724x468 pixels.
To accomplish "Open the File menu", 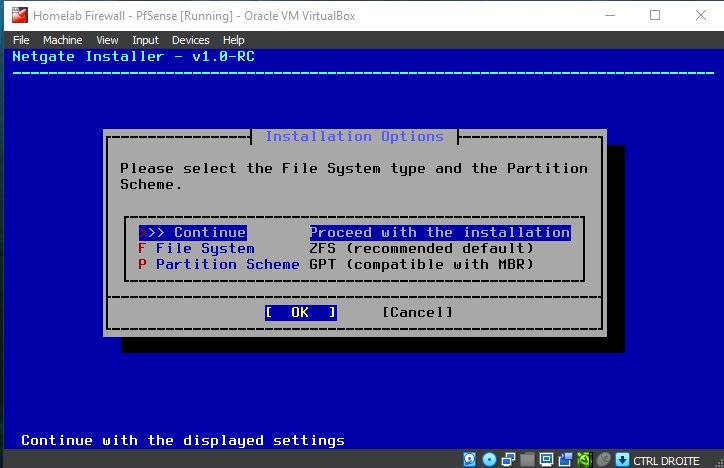I will pos(21,40).
